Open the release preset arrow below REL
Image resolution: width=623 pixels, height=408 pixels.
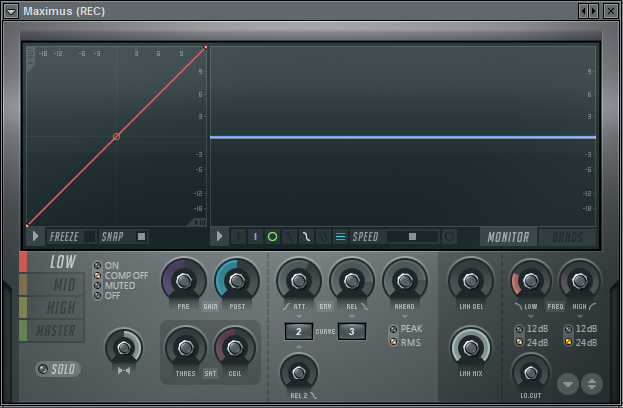[x=352, y=317]
